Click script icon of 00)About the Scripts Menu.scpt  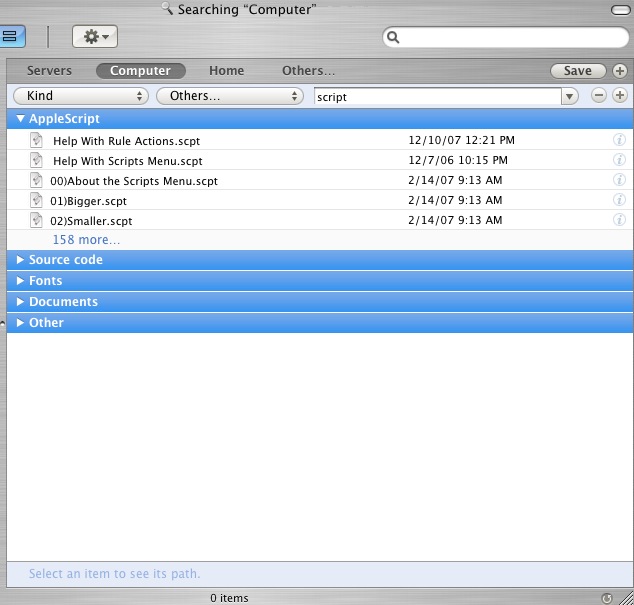pos(36,180)
